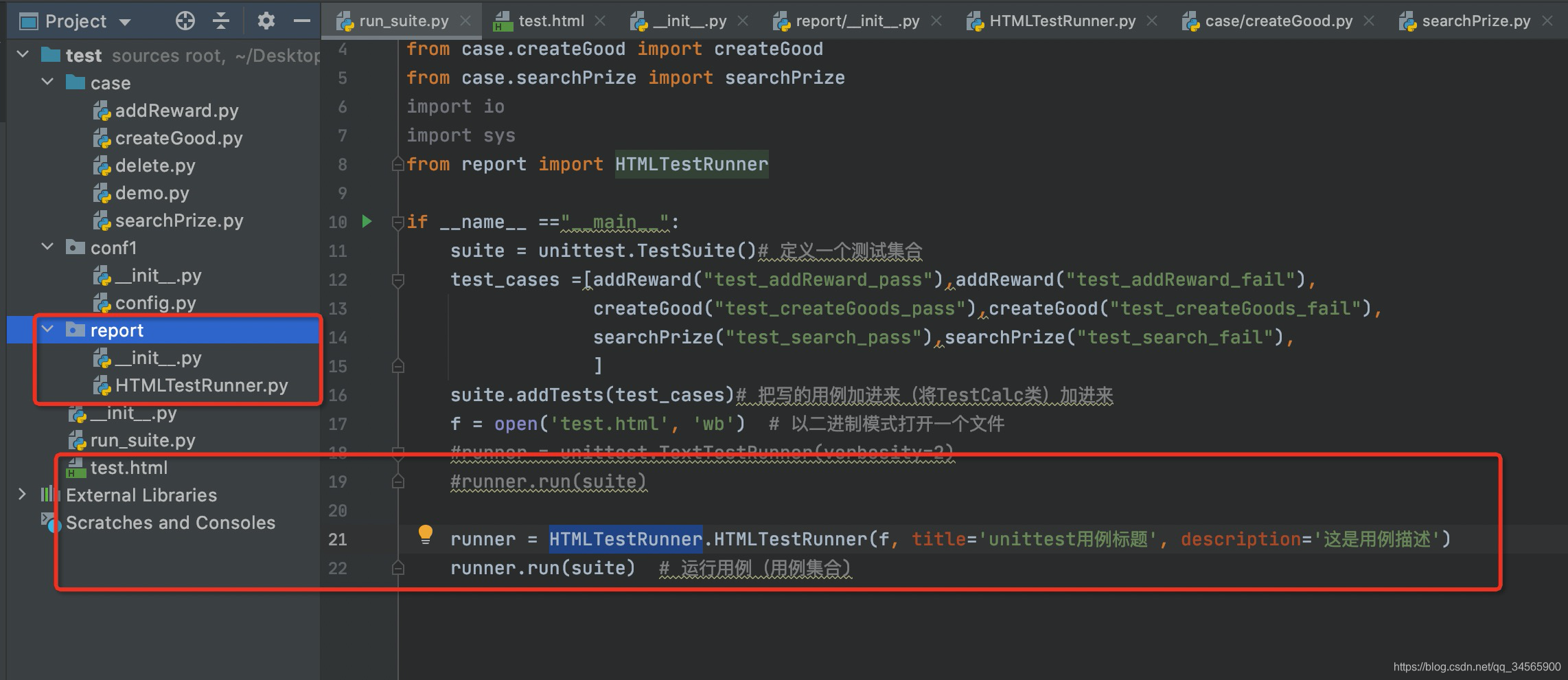The width and height of the screenshot is (1568, 680).
Task: Click the green run gutter arrow
Action: [x=367, y=221]
